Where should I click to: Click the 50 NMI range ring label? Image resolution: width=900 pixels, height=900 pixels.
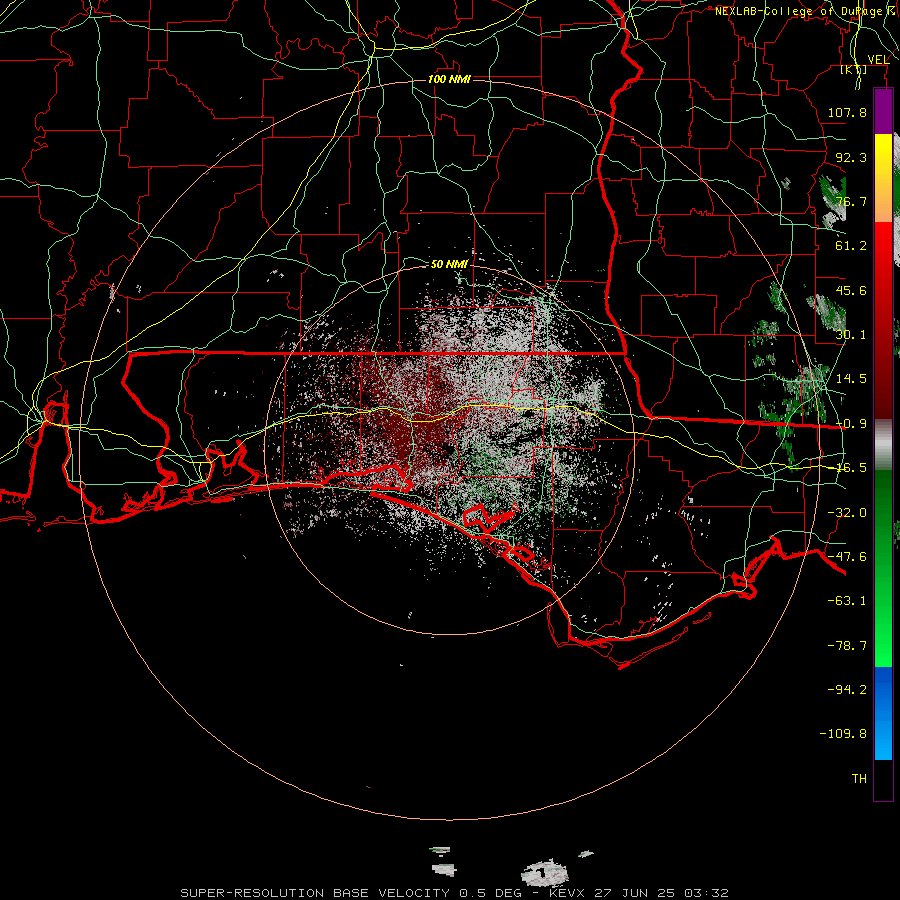point(449,264)
